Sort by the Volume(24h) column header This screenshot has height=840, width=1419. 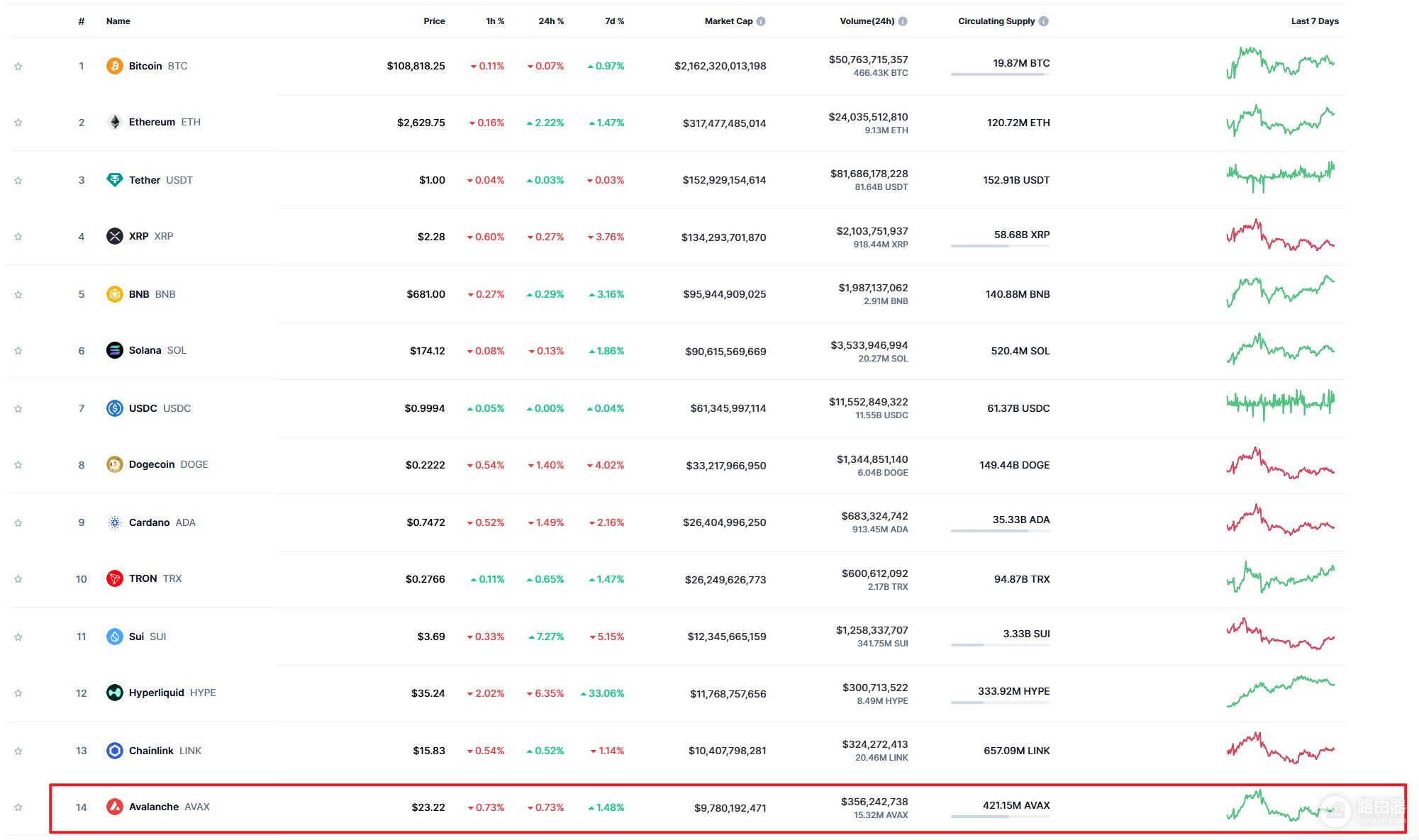867,21
